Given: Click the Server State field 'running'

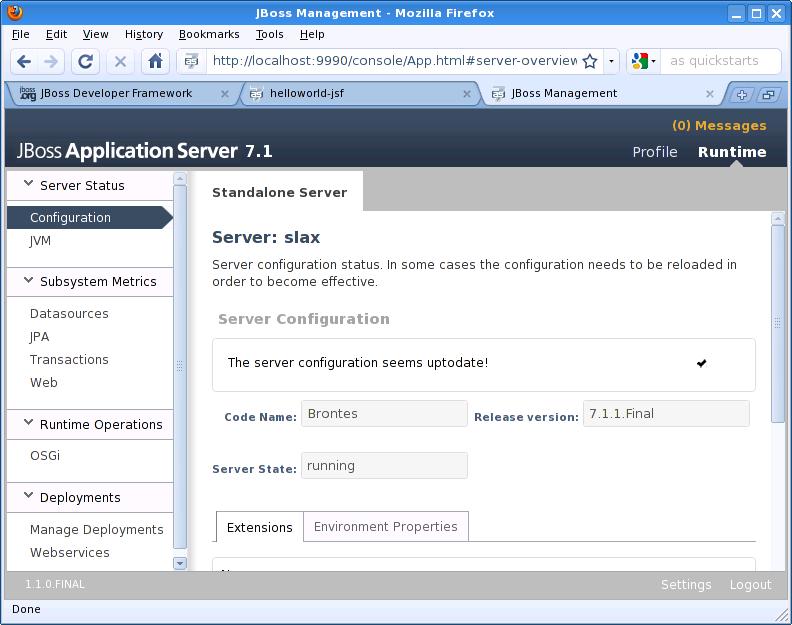Looking at the screenshot, I should 384,465.
